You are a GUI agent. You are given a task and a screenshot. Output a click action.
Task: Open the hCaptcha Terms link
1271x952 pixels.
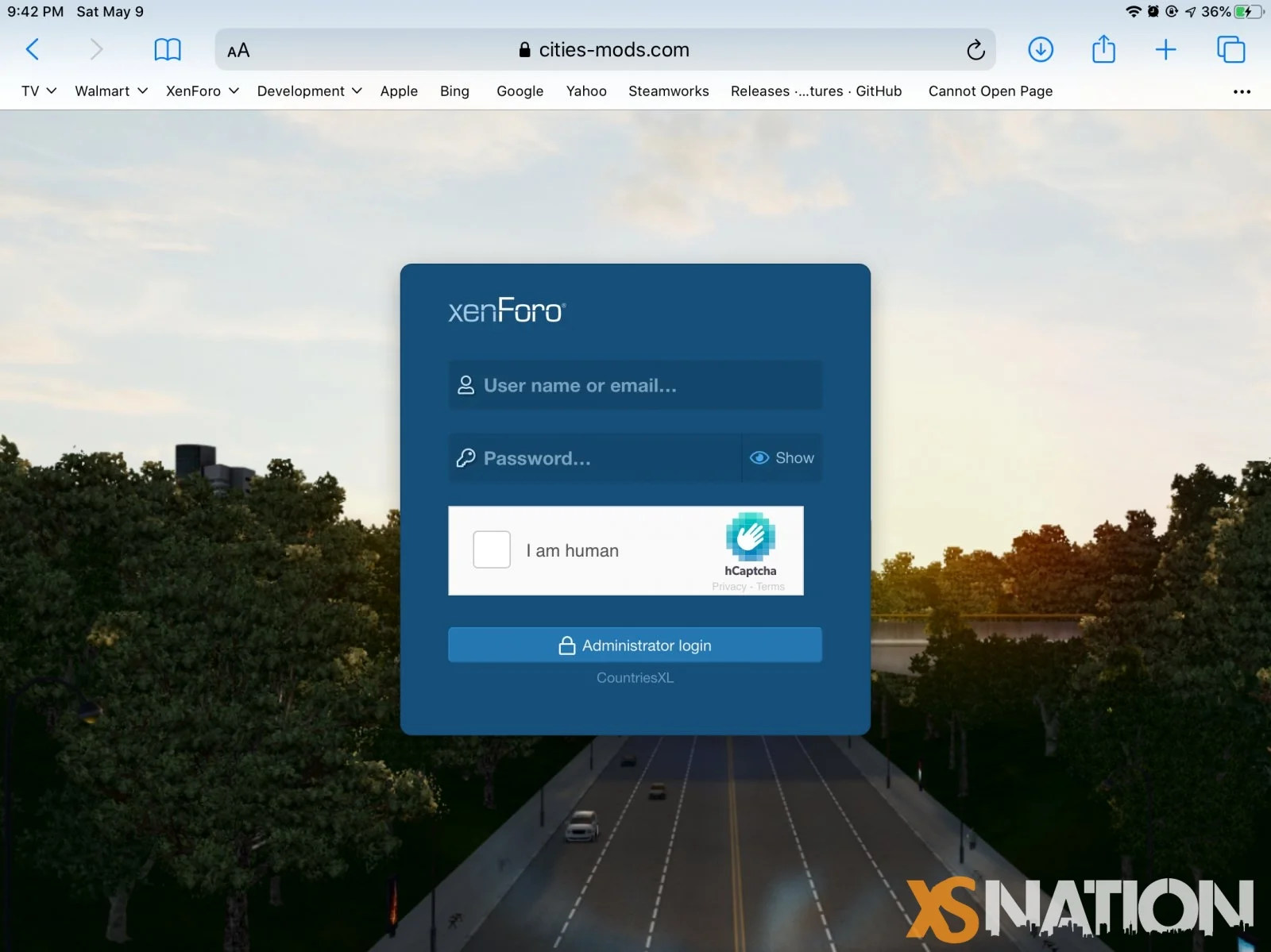pyautogui.click(x=770, y=587)
